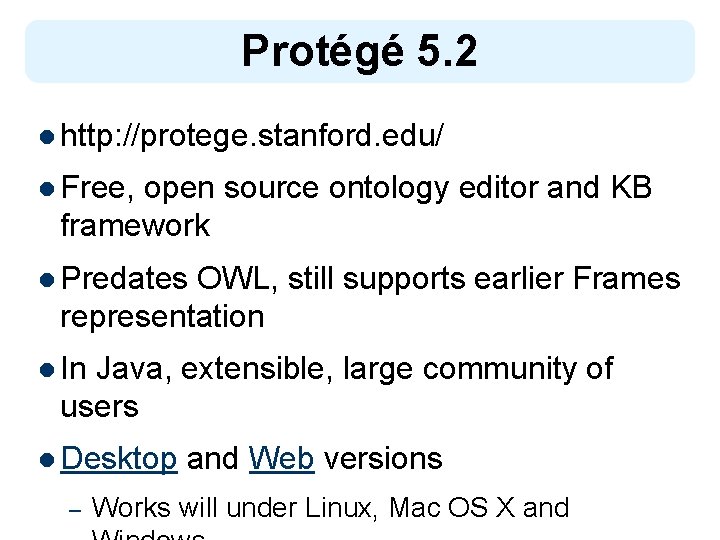Click the word 'users'
Viewport: 720px width, 540px height.
pyautogui.click(x=100, y=406)
